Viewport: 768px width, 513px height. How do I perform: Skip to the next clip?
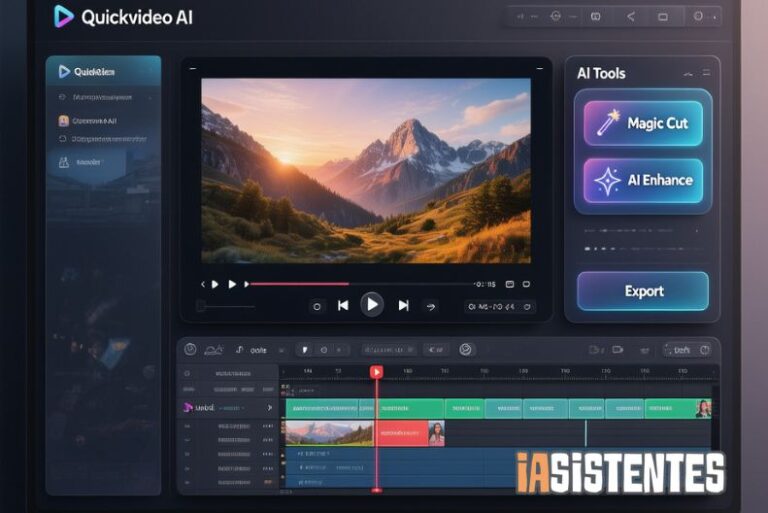403,306
